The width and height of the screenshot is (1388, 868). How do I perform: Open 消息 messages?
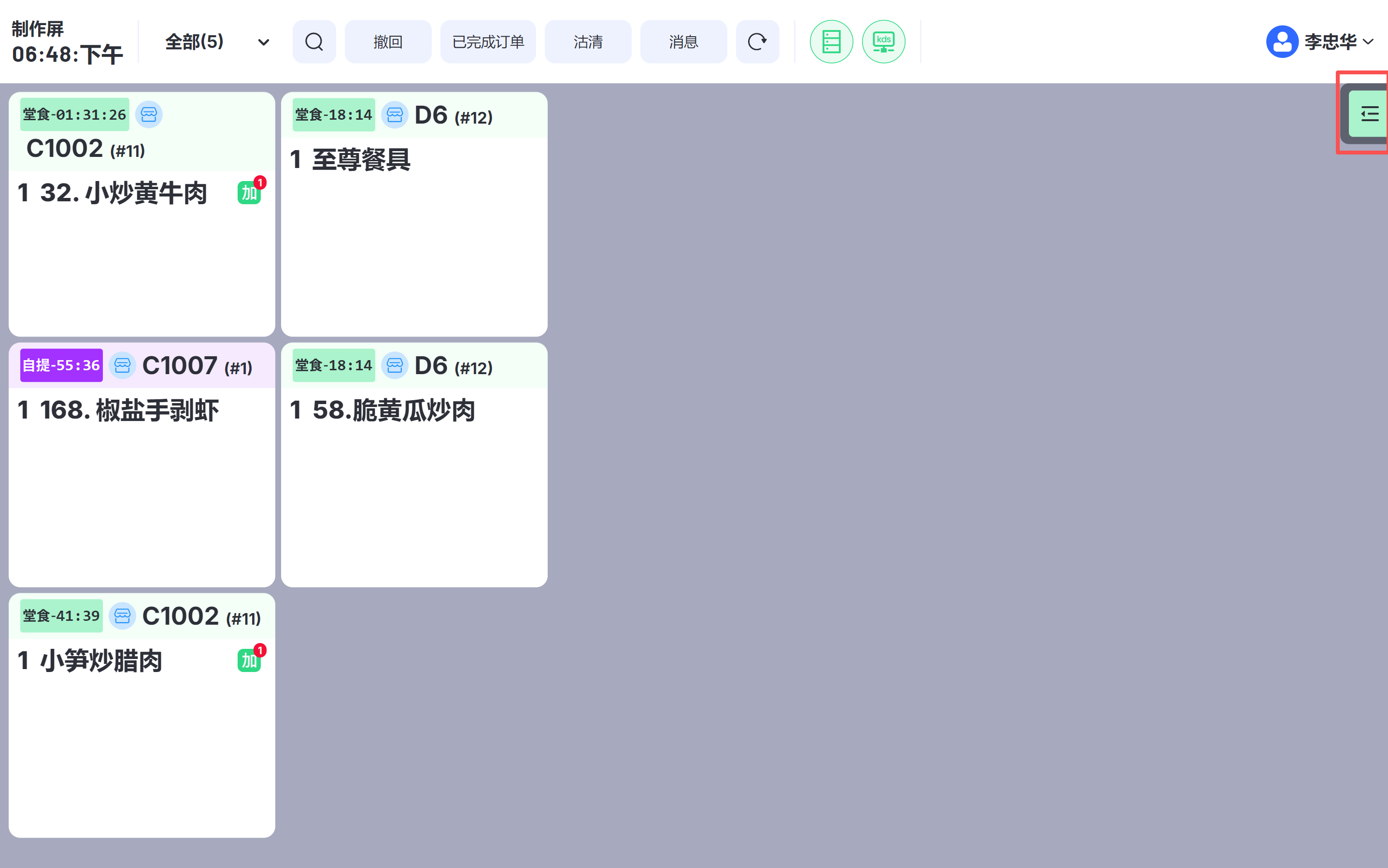click(683, 42)
